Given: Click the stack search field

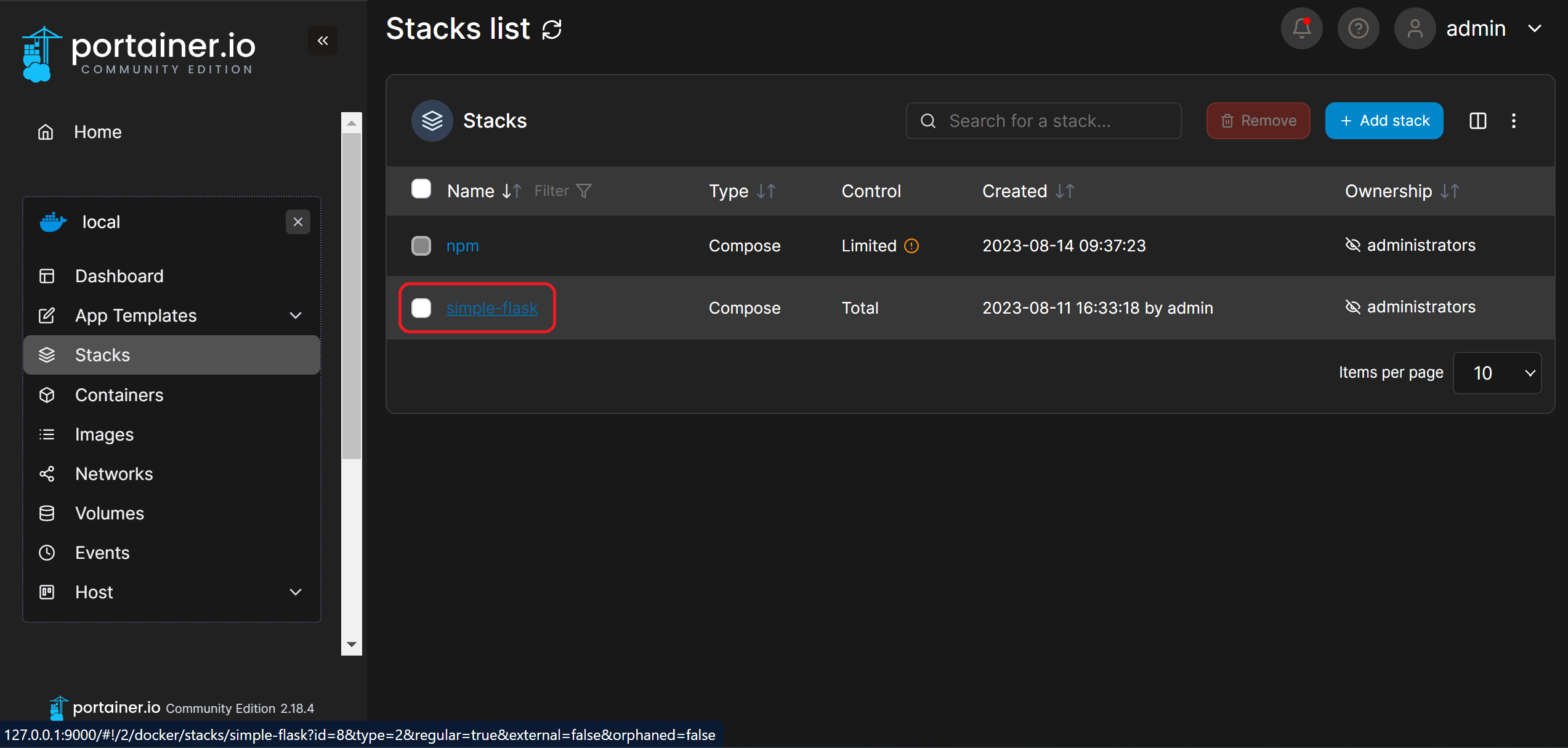Looking at the screenshot, I should [x=1043, y=121].
